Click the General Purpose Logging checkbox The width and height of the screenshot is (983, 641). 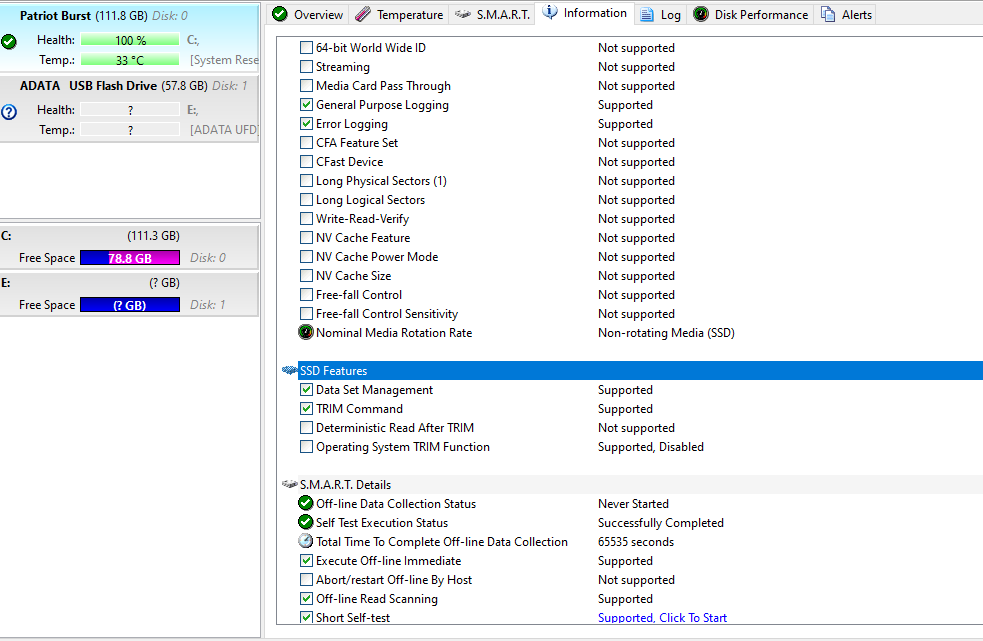tap(307, 105)
